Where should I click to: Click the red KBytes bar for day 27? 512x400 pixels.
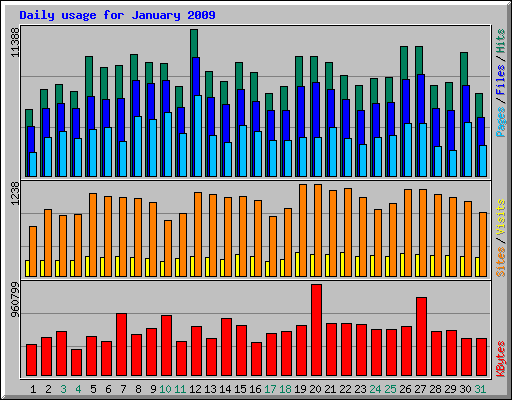421,337
